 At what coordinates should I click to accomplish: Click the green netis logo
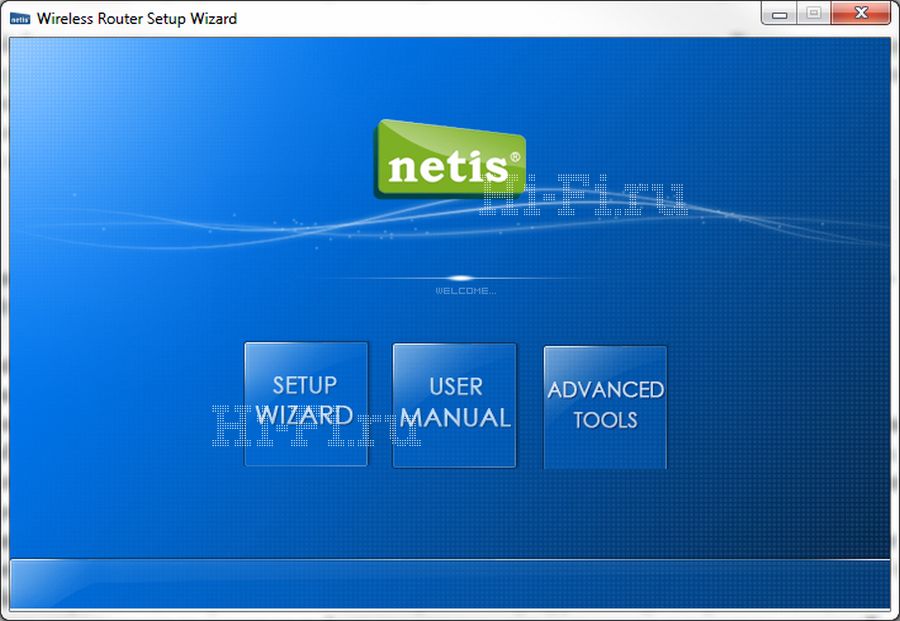tap(449, 160)
